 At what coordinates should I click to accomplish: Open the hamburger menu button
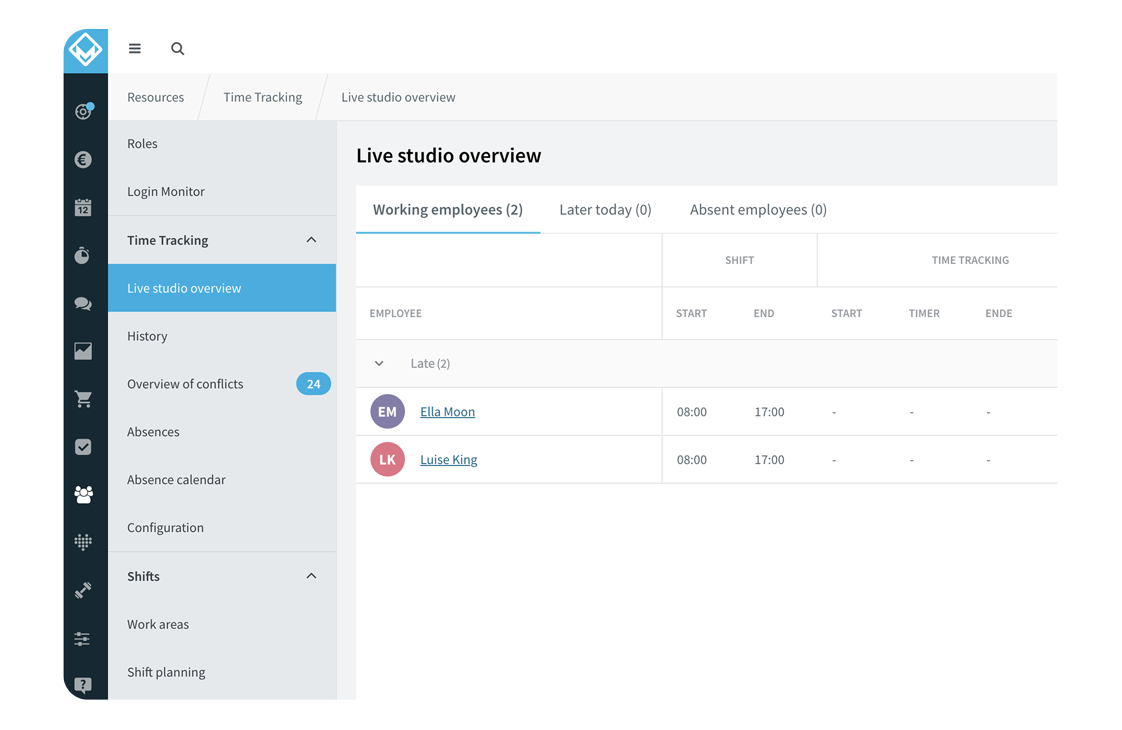(x=134, y=48)
